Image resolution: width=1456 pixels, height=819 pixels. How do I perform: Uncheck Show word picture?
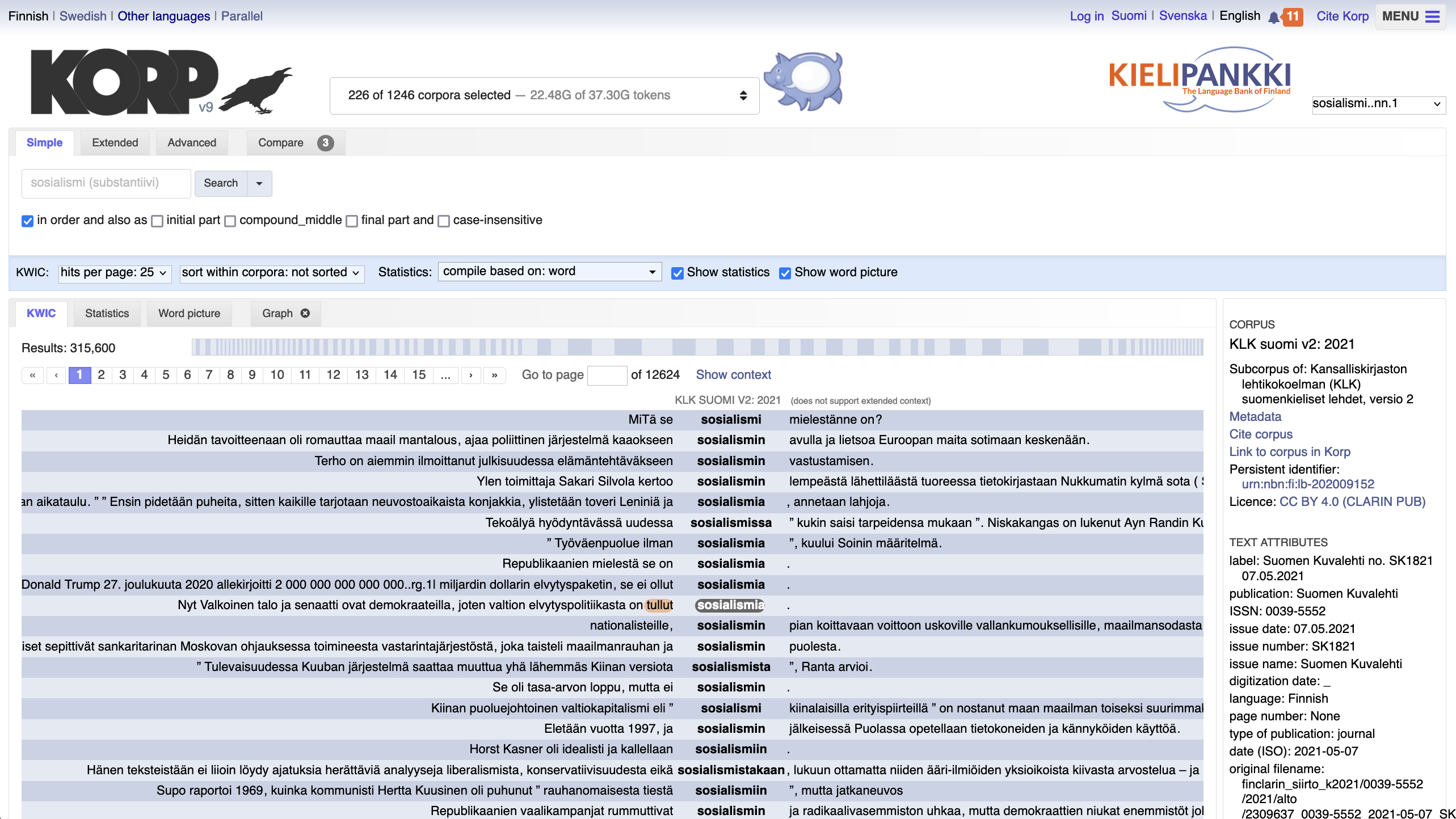785,273
